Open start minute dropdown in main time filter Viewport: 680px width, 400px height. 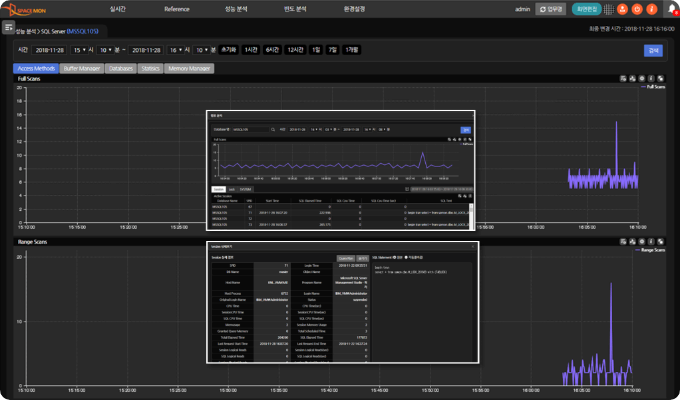(x=105, y=50)
